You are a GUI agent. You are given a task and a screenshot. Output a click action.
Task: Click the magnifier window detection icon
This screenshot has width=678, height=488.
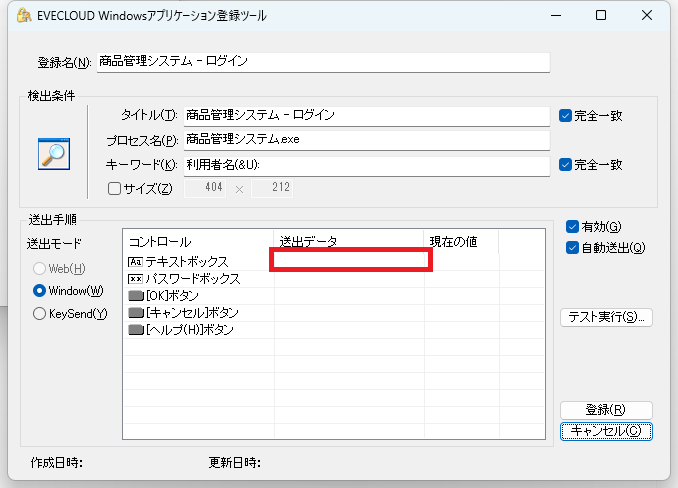tap(53, 153)
